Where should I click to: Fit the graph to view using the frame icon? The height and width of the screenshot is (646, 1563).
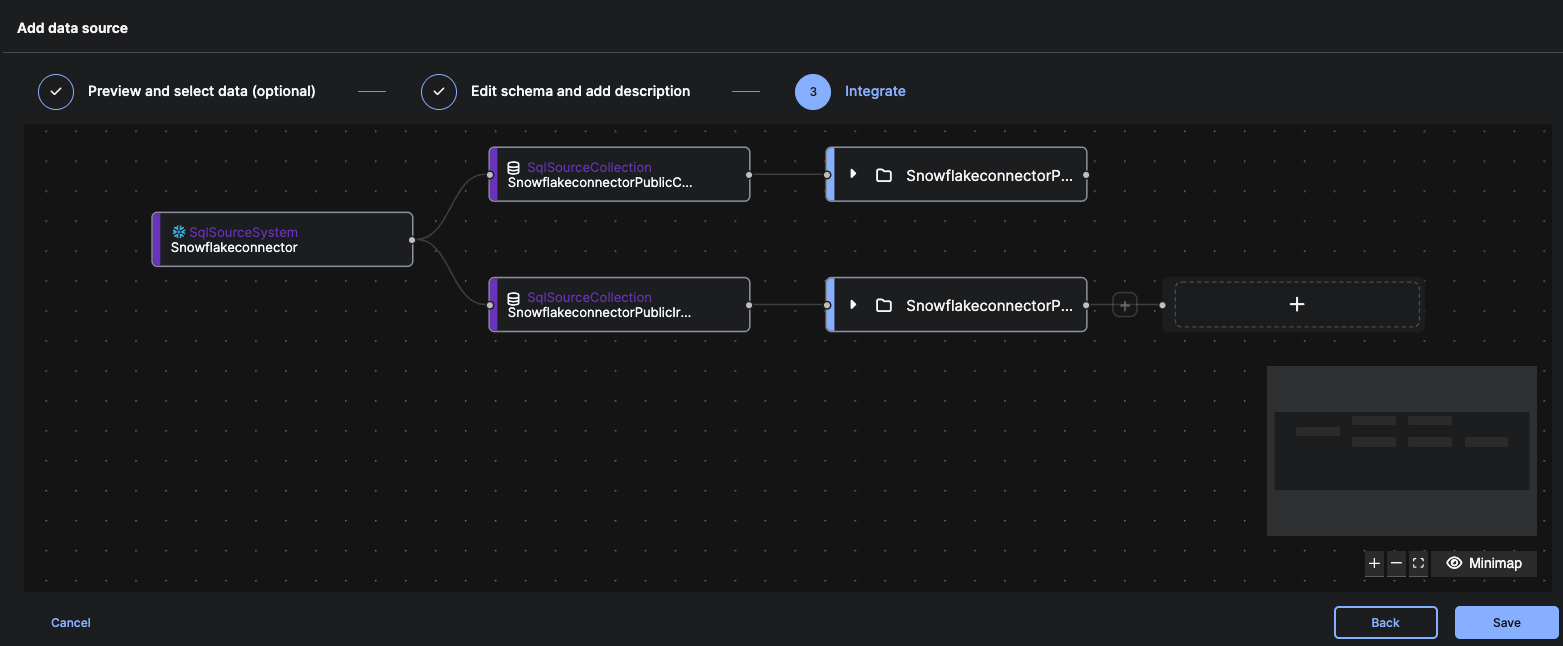(x=1418, y=564)
